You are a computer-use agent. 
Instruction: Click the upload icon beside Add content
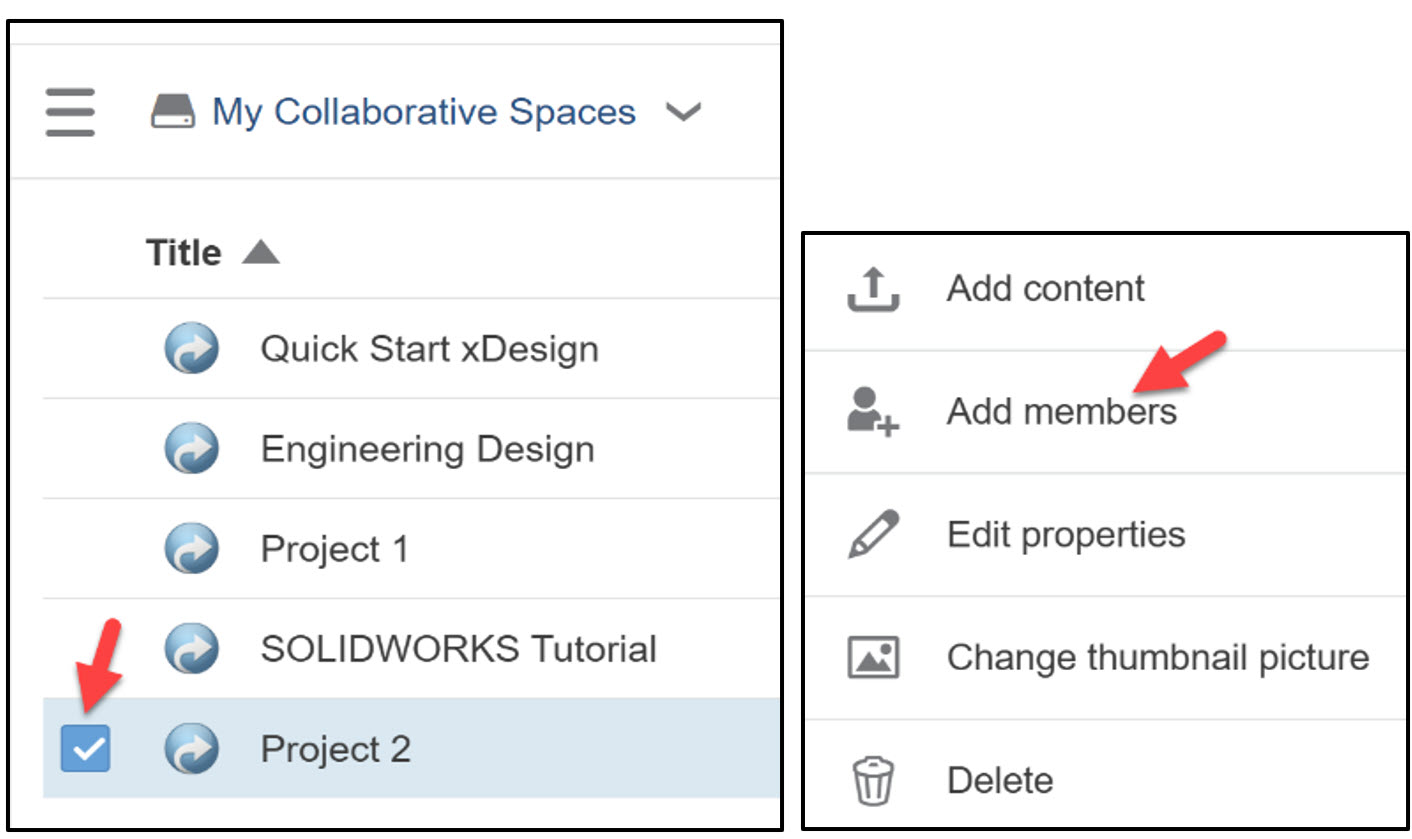click(x=873, y=287)
